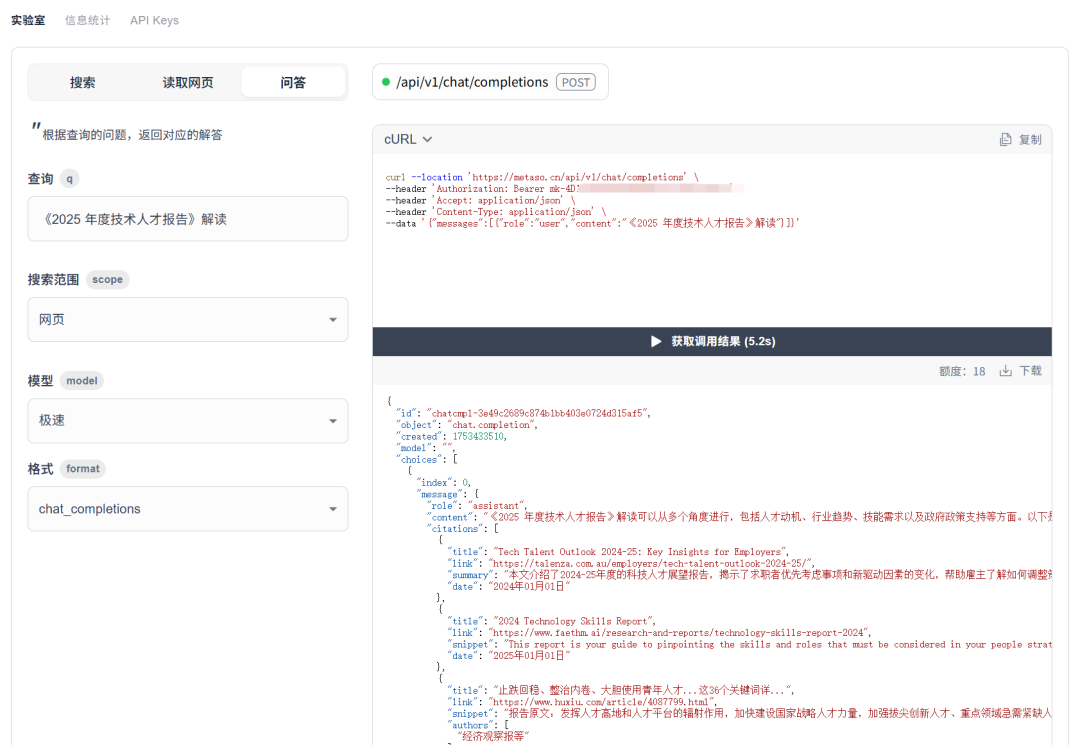1080x745 pixels.
Task: Expand the 格式 dropdown showing chat_completions
Action: pos(187,509)
